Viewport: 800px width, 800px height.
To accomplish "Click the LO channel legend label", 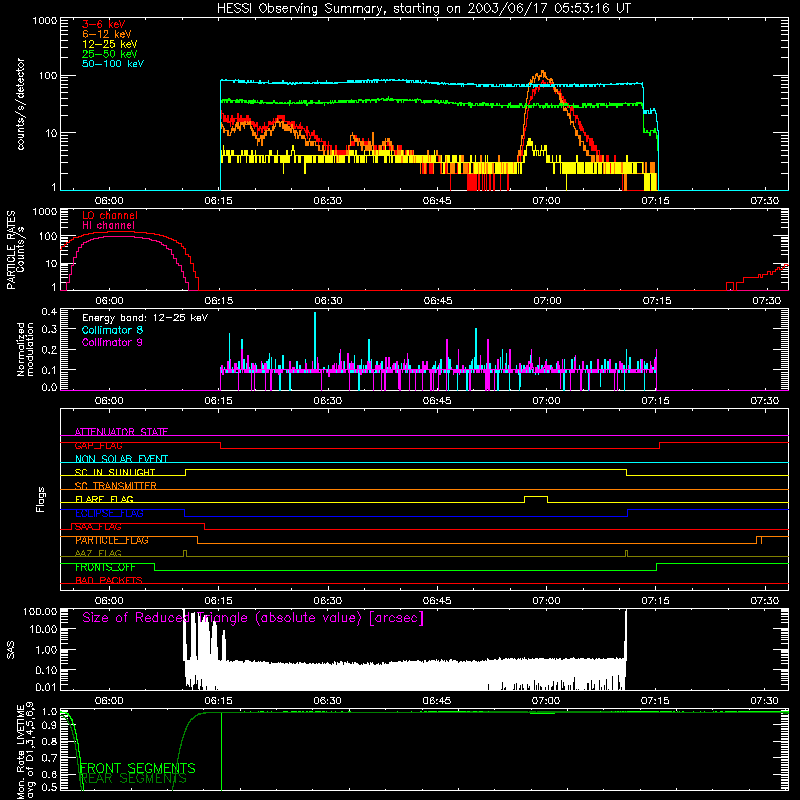I will tap(109, 215).
